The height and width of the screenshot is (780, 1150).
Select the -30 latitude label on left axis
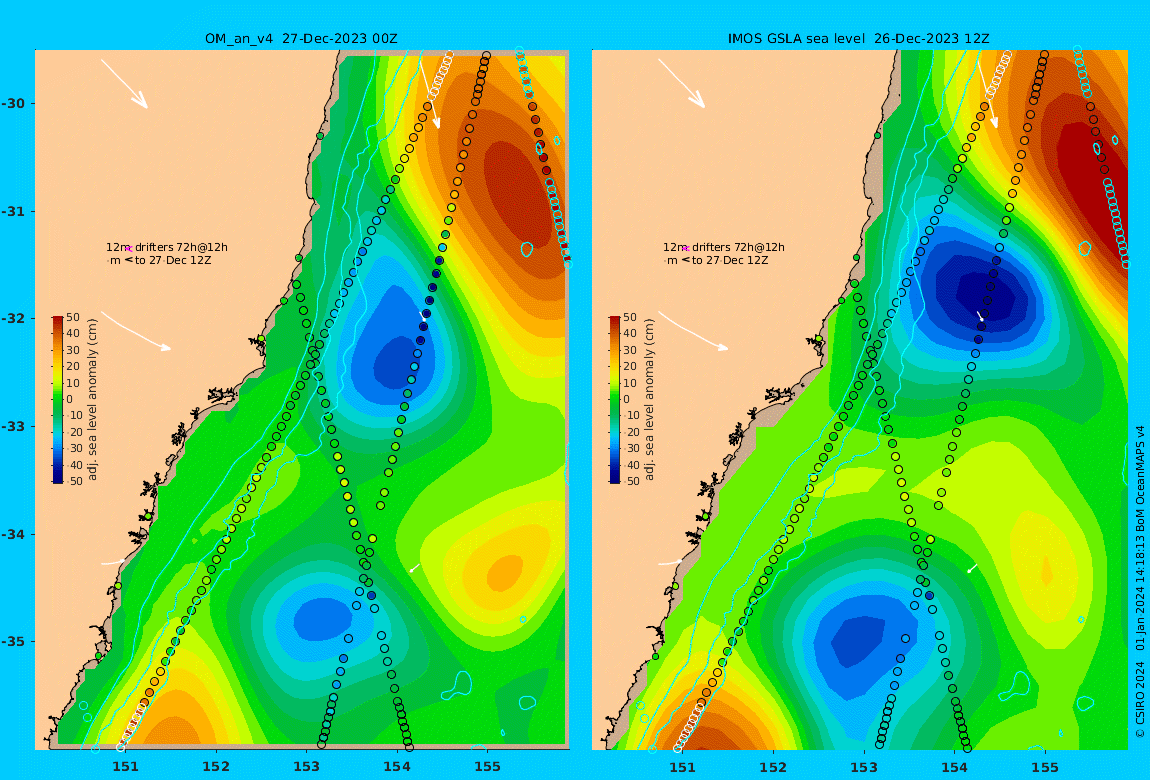(x=12, y=103)
